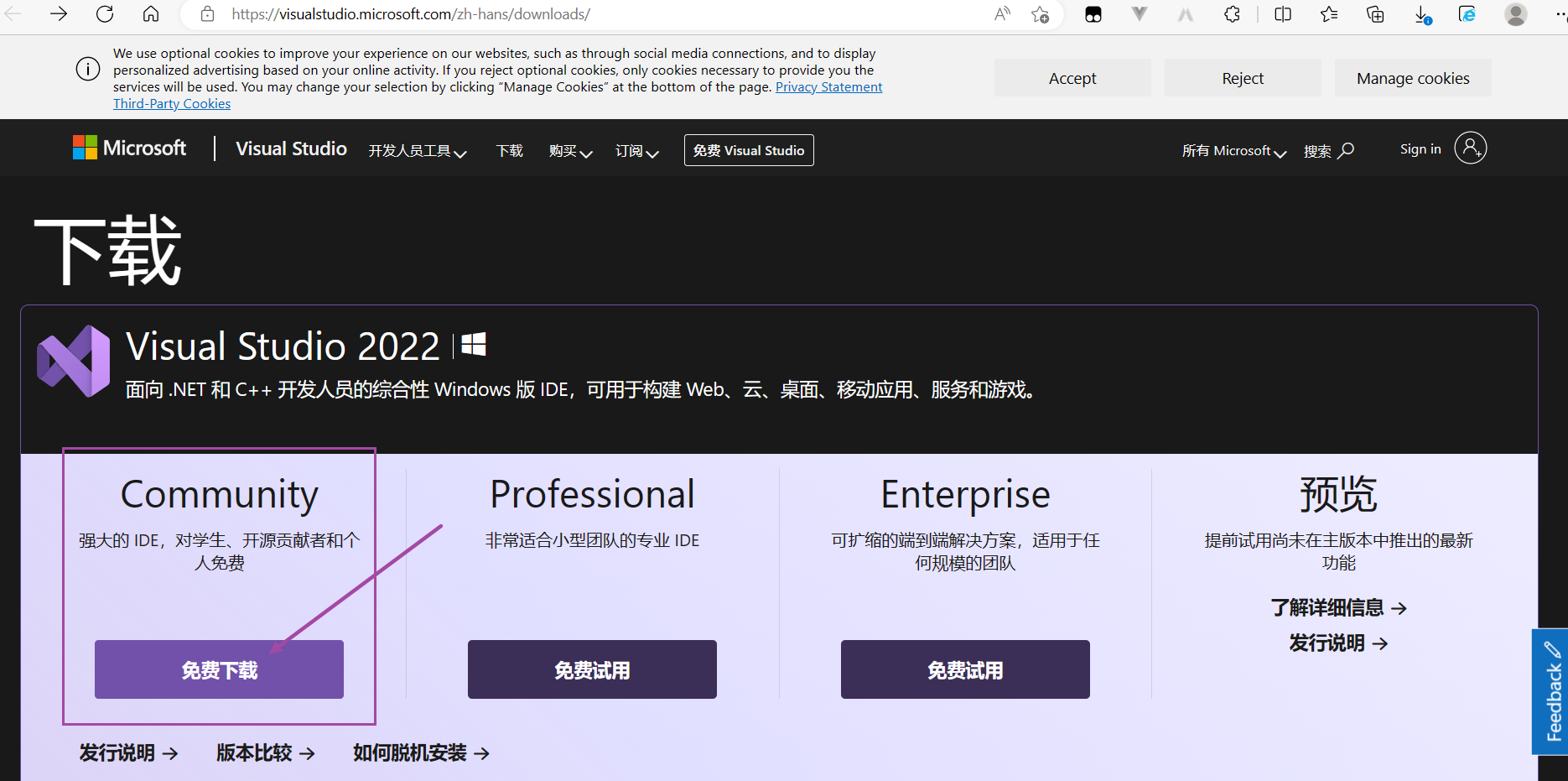Screen dimensions: 1568x781
Task: Open split screen view icon
Action: 1283,14
